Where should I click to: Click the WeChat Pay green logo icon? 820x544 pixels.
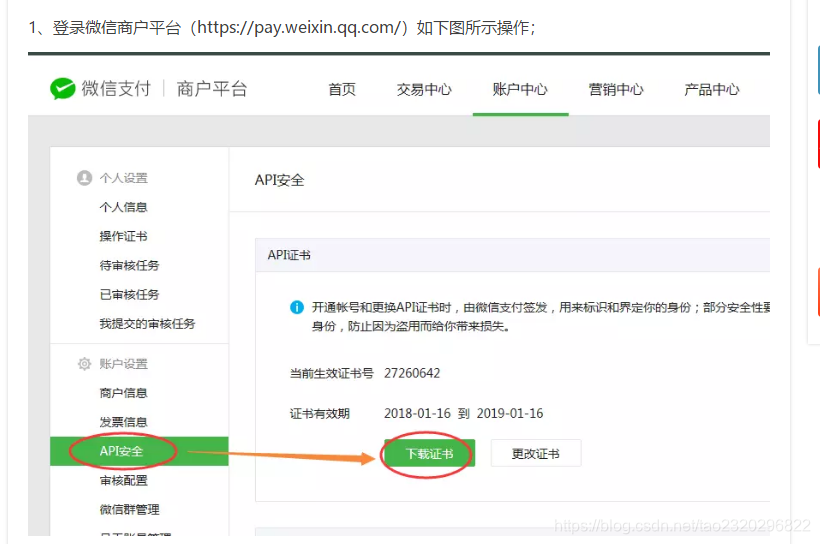63,88
